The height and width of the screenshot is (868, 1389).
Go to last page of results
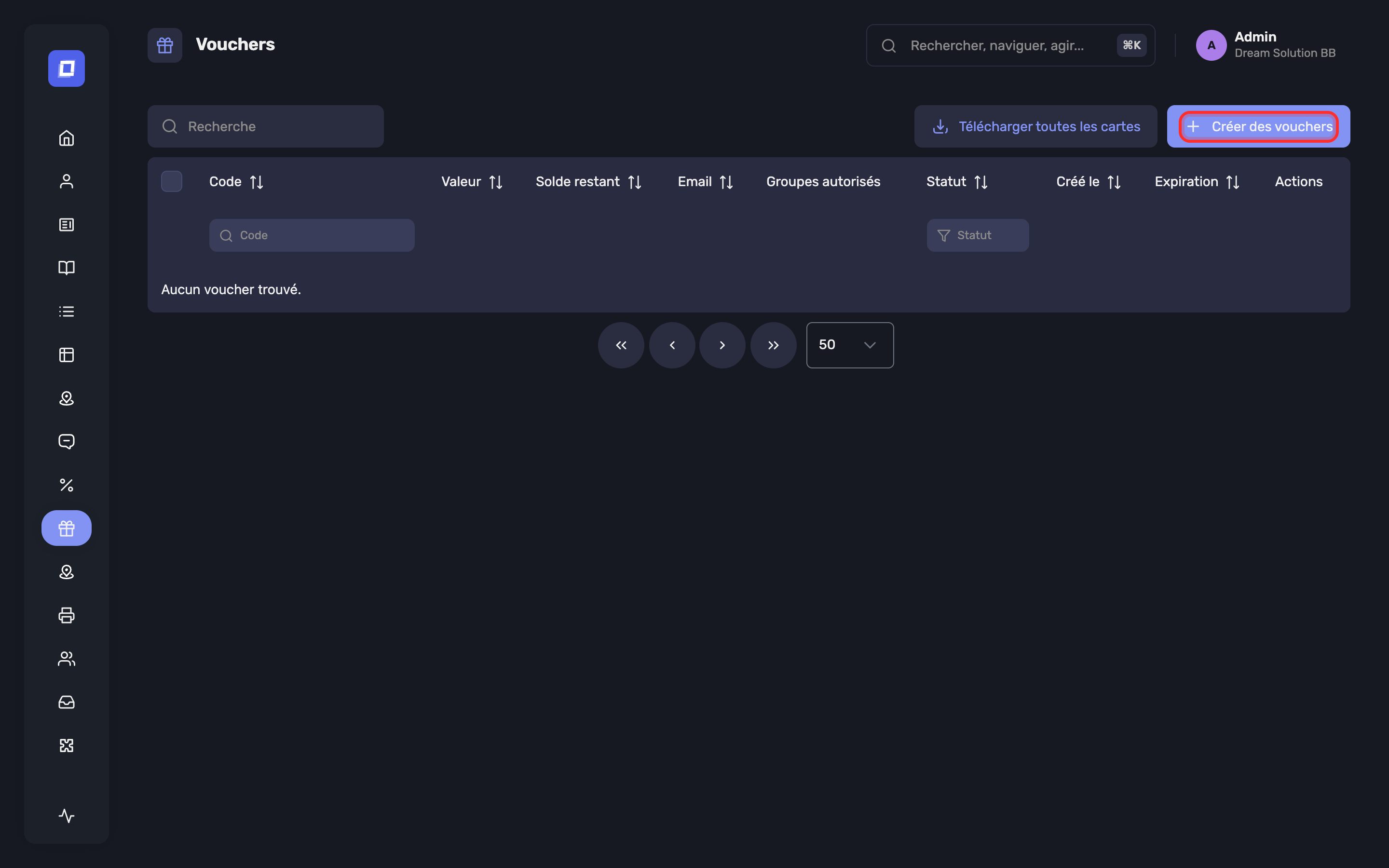pos(774,345)
